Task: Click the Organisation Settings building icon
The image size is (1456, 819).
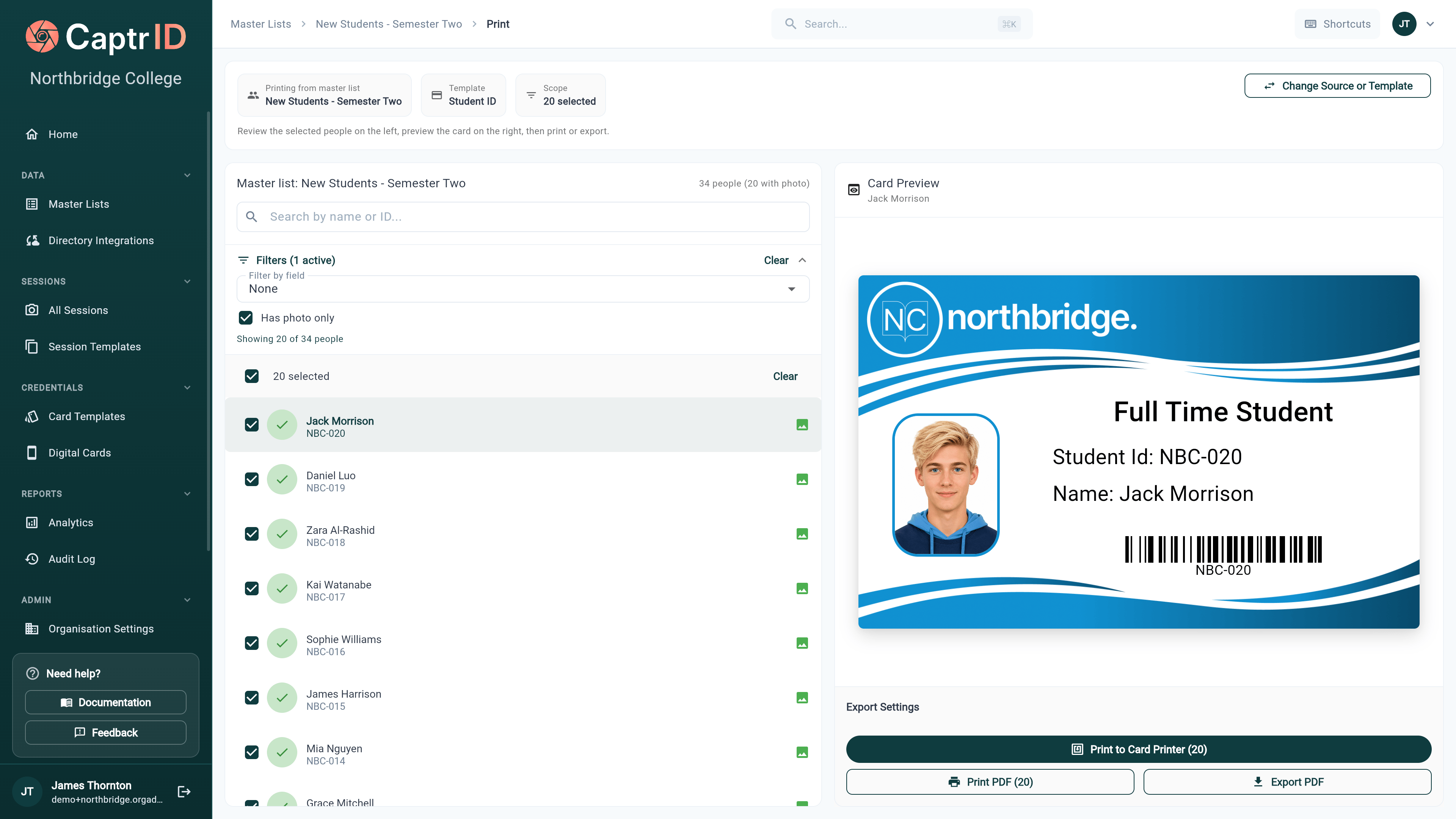Action: 31,629
